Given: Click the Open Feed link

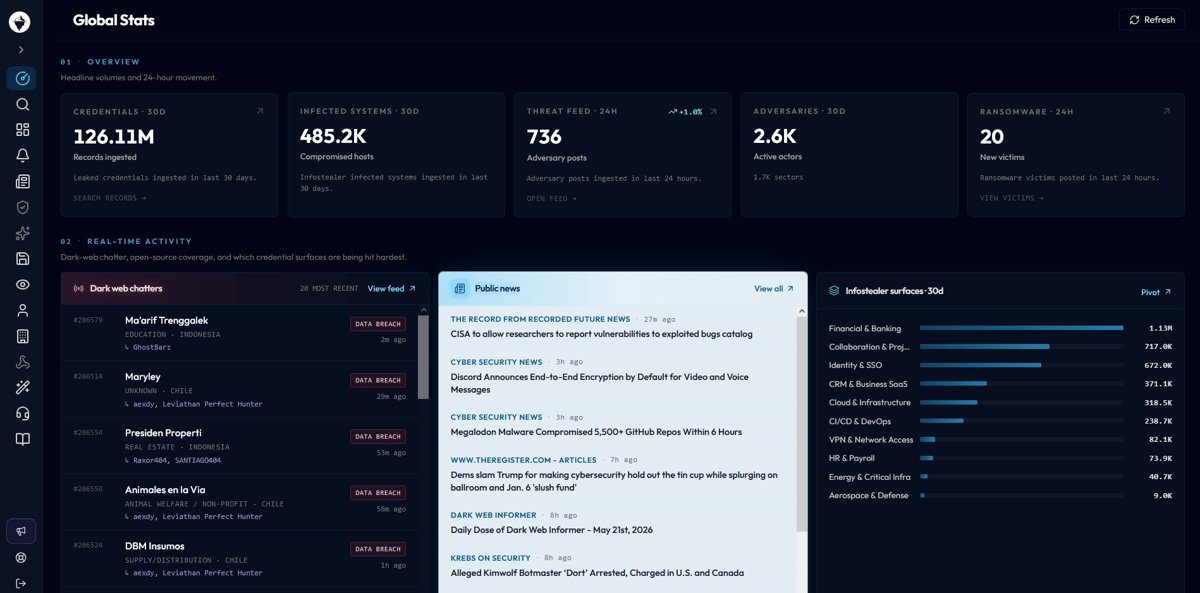Looking at the screenshot, I should [552, 198].
